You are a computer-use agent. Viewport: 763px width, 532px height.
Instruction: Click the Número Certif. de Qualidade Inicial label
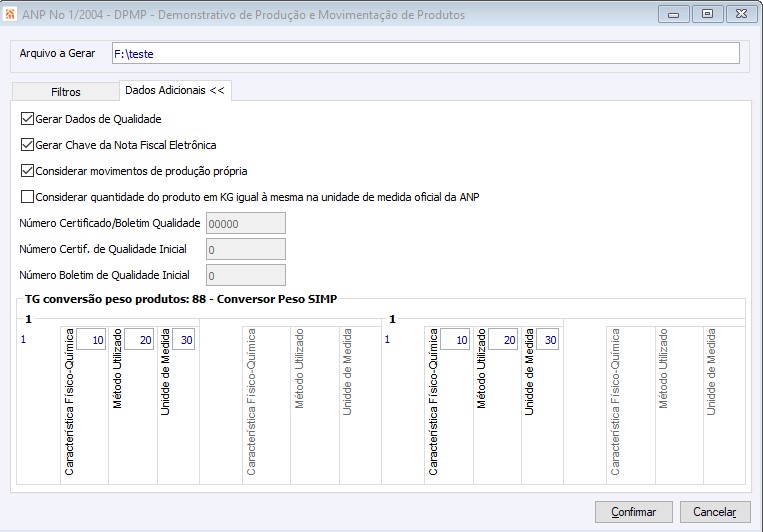103,249
